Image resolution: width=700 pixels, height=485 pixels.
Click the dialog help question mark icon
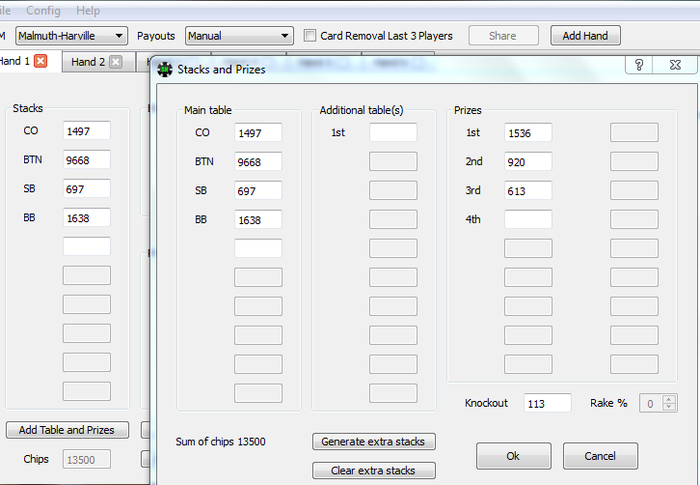638,64
